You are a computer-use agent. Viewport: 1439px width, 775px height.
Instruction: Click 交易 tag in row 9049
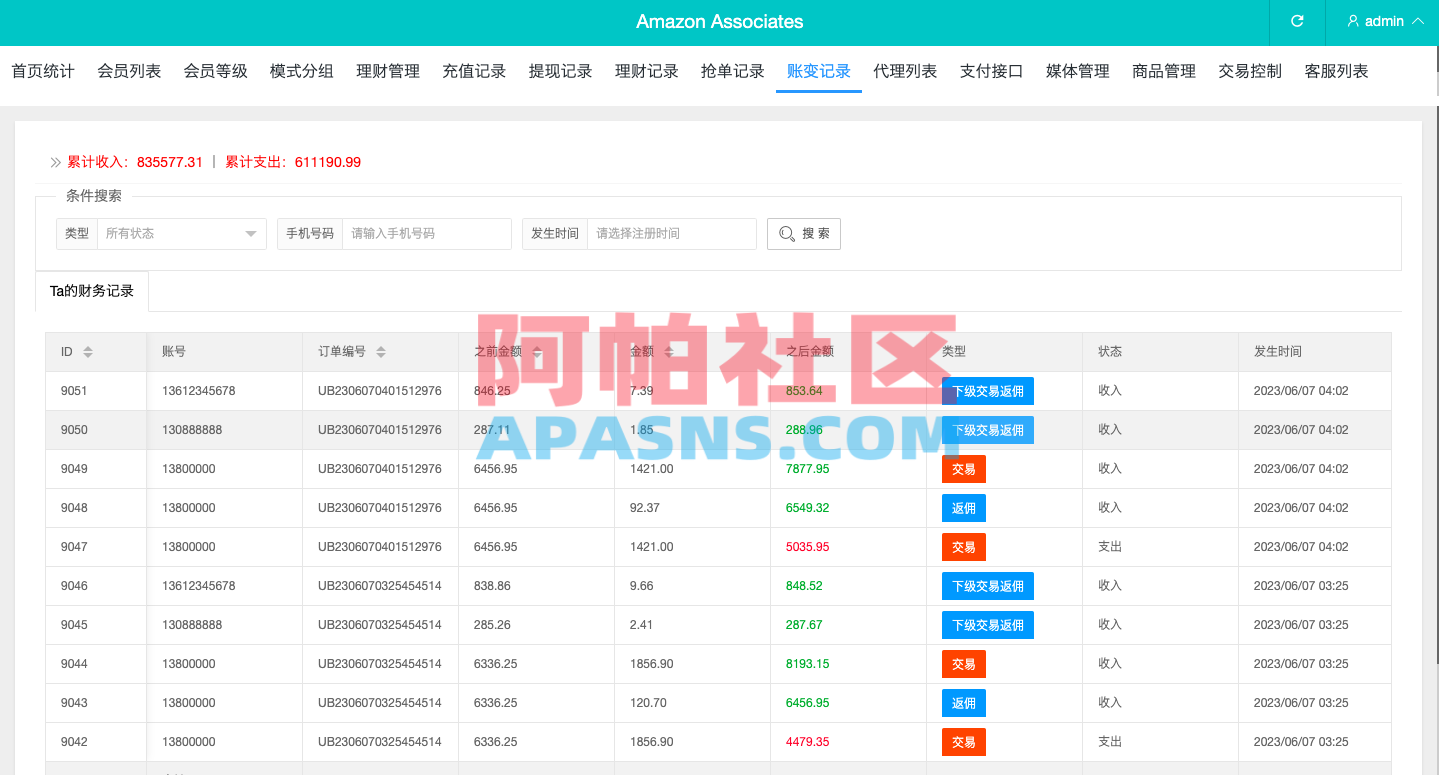964,469
